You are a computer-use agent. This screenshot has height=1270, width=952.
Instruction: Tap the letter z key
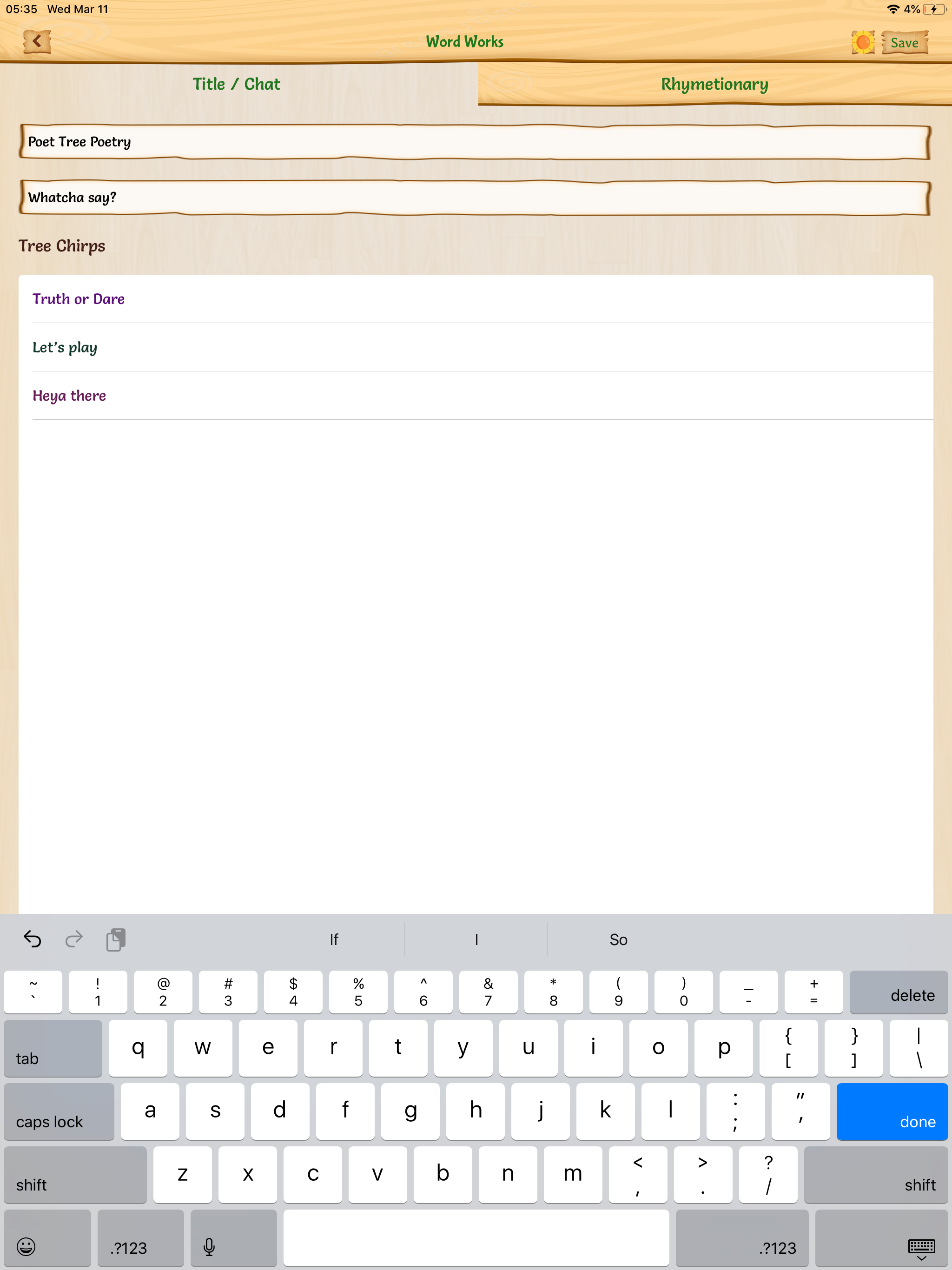183,1175
